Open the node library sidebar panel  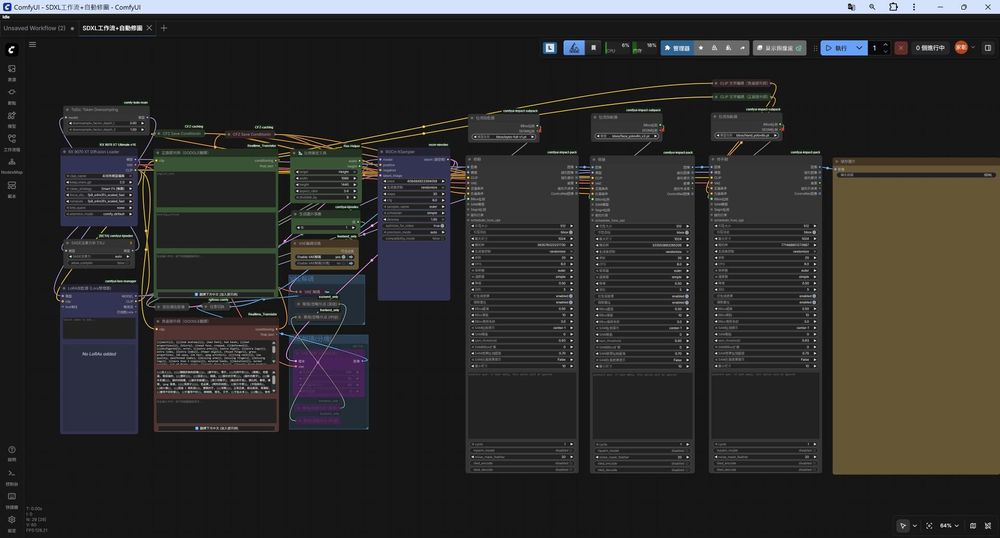[11, 96]
